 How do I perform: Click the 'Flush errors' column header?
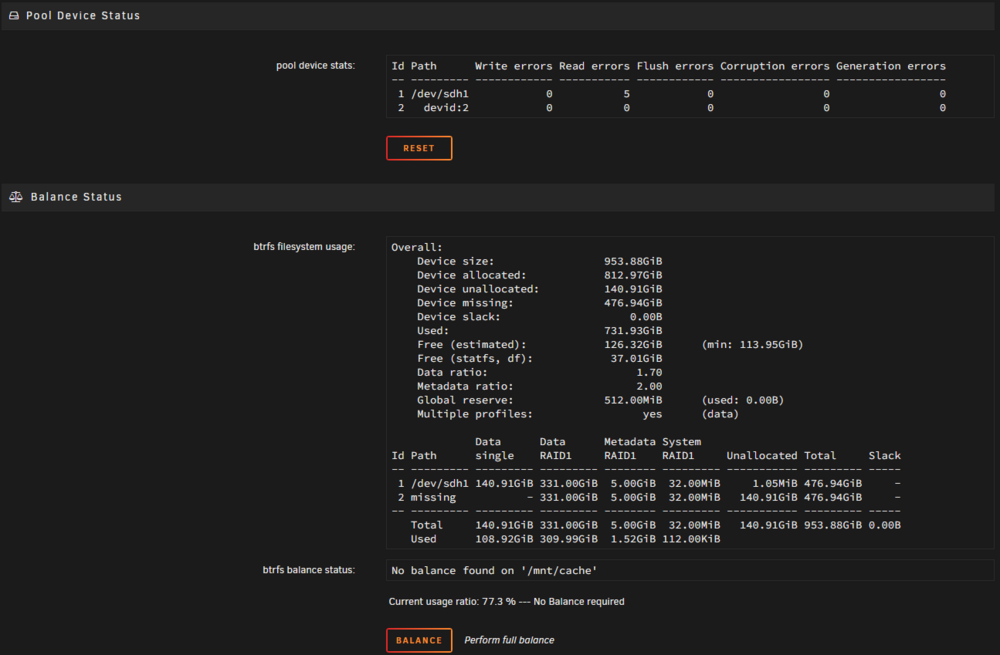tap(675, 66)
